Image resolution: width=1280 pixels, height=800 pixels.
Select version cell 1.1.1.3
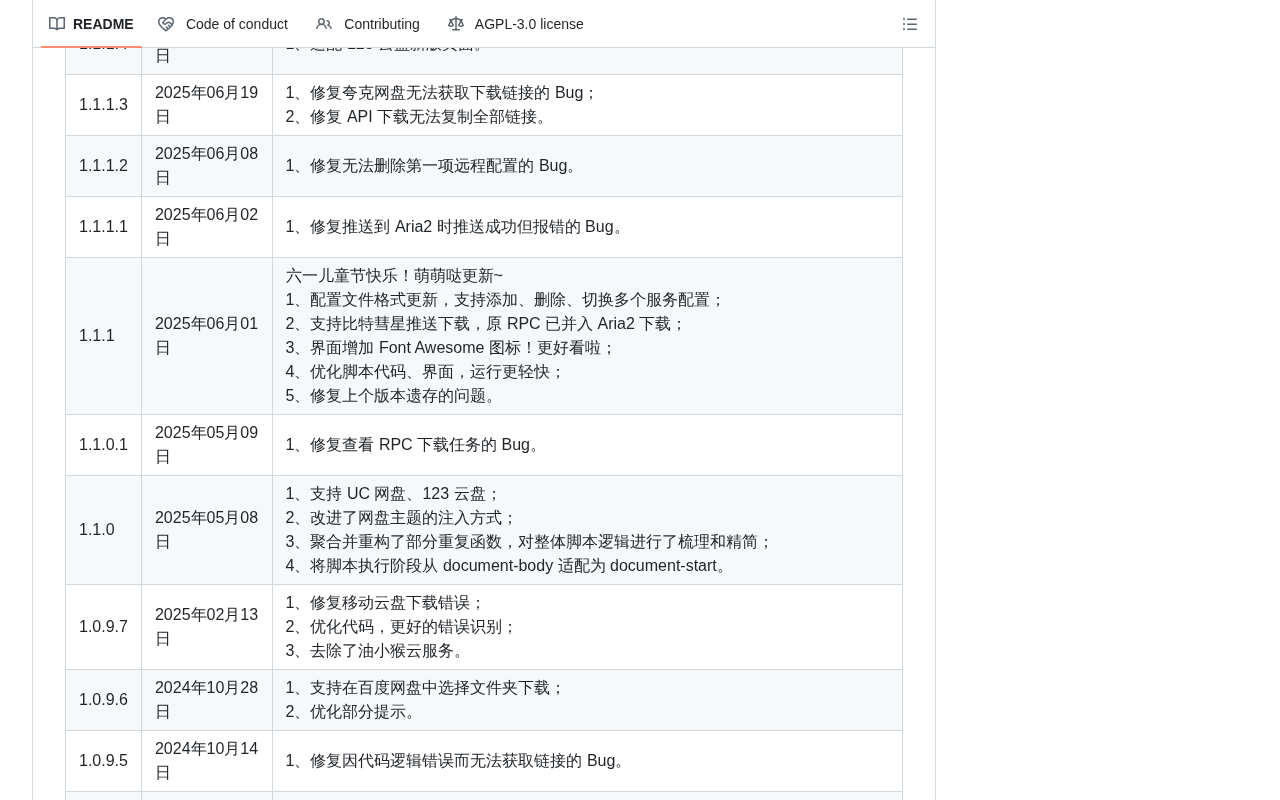coord(104,105)
